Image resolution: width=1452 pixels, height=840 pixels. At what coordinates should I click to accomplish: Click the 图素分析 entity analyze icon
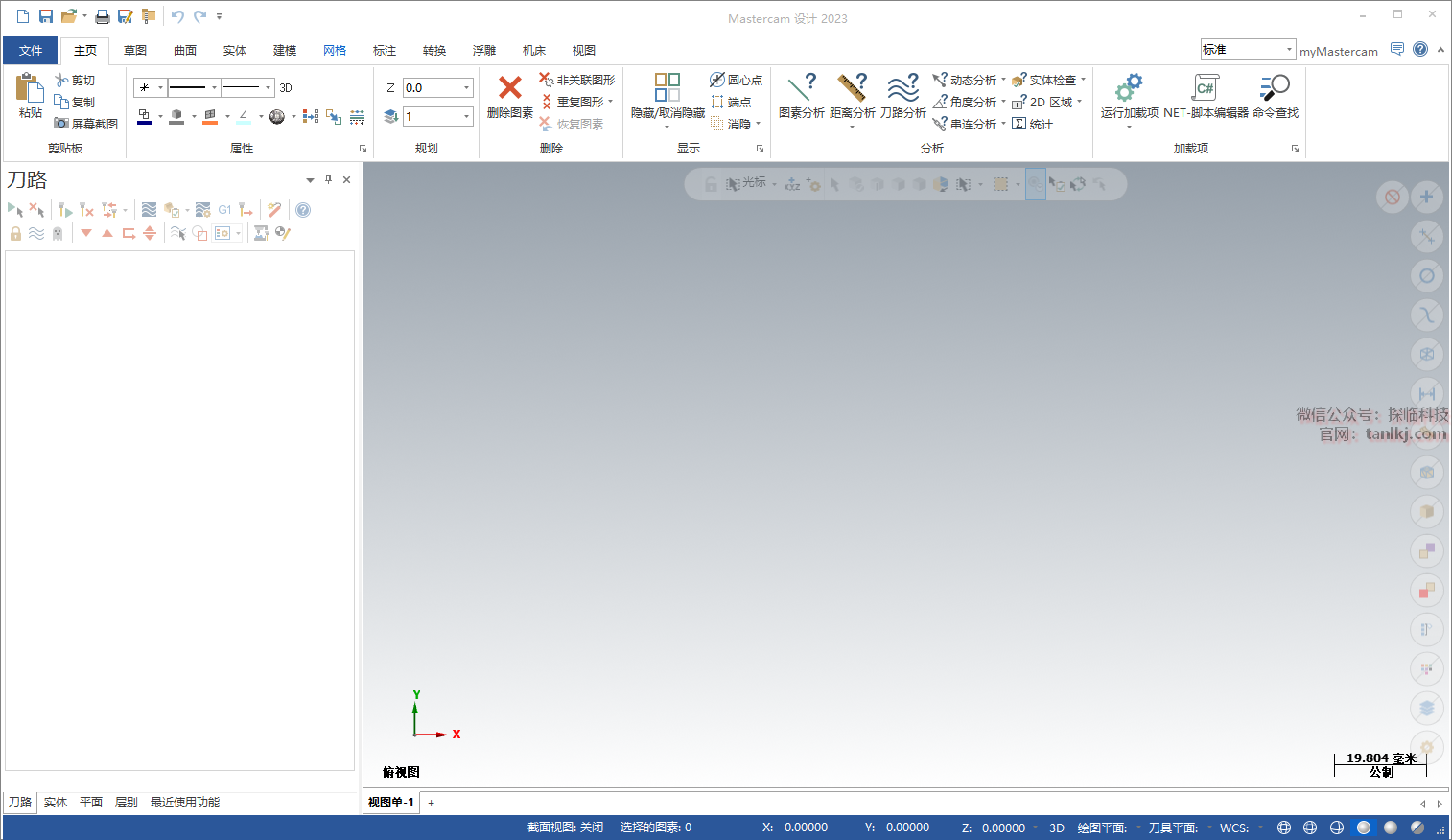[802, 87]
